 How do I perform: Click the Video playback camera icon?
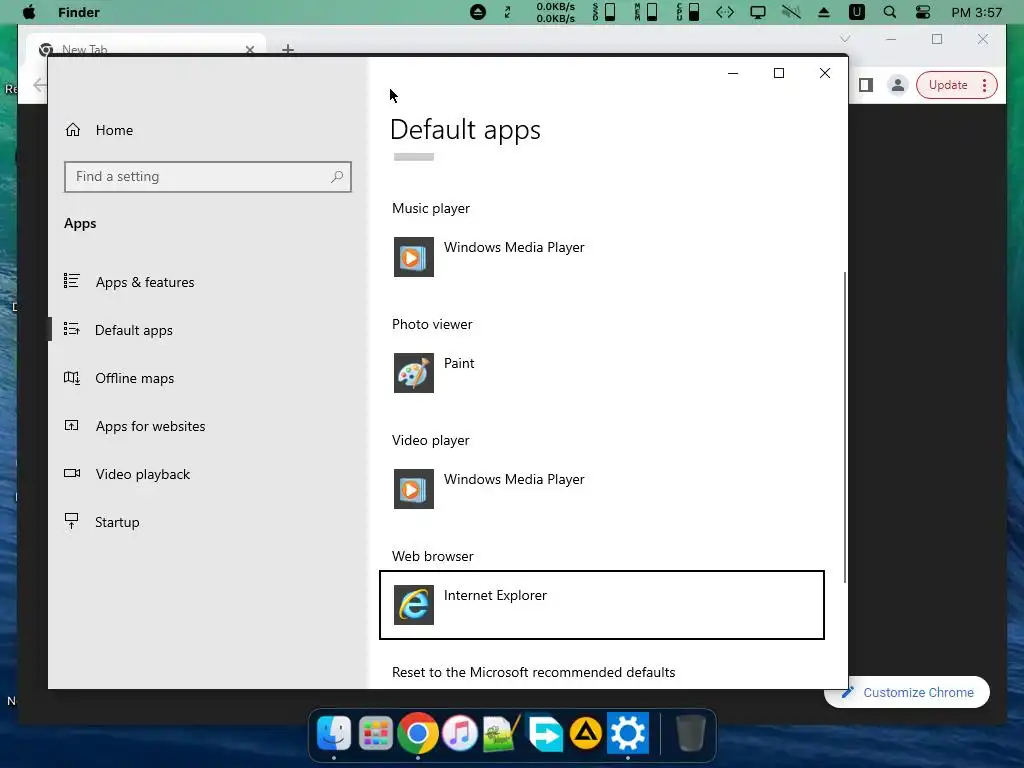point(72,473)
